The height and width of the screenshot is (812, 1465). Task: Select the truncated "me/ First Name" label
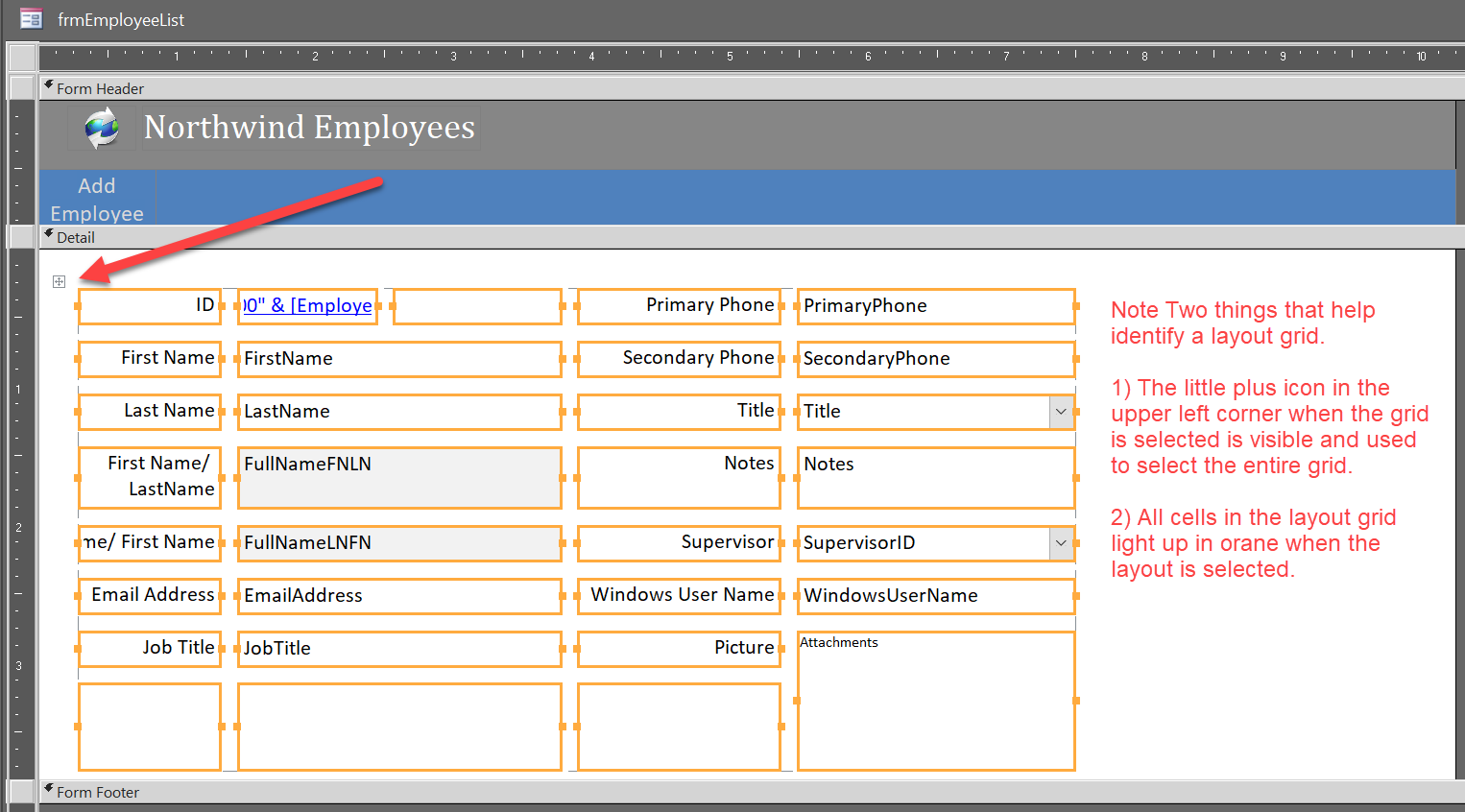(x=150, y=543)
